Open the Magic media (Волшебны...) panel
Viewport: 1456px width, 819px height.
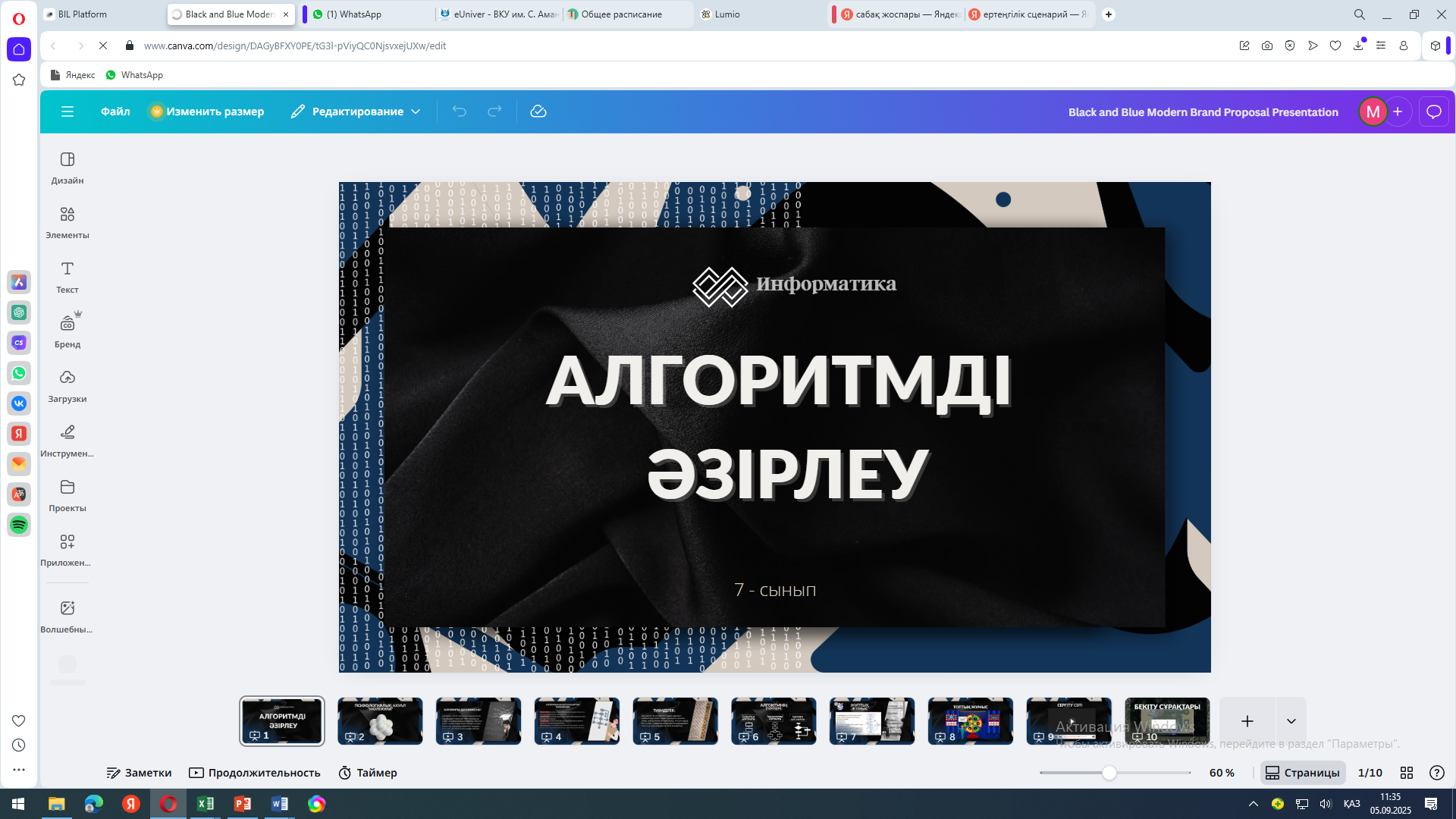[67, 617]
